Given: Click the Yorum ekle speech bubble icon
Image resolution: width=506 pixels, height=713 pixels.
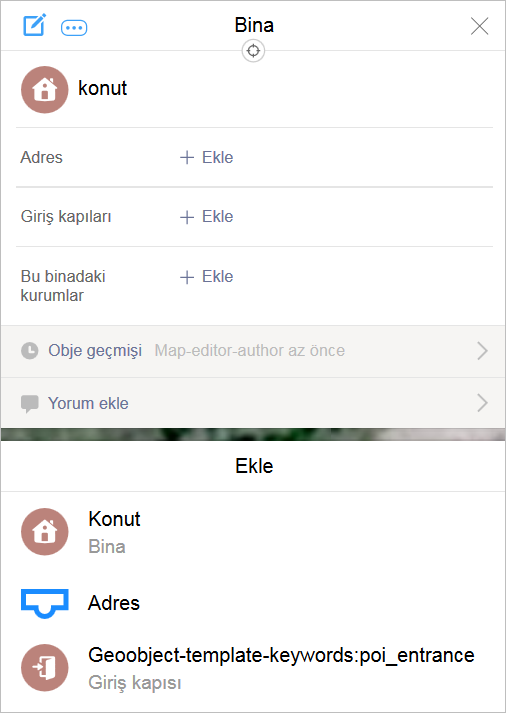Looking at the screenshot, I should click(x=30, y=404).
